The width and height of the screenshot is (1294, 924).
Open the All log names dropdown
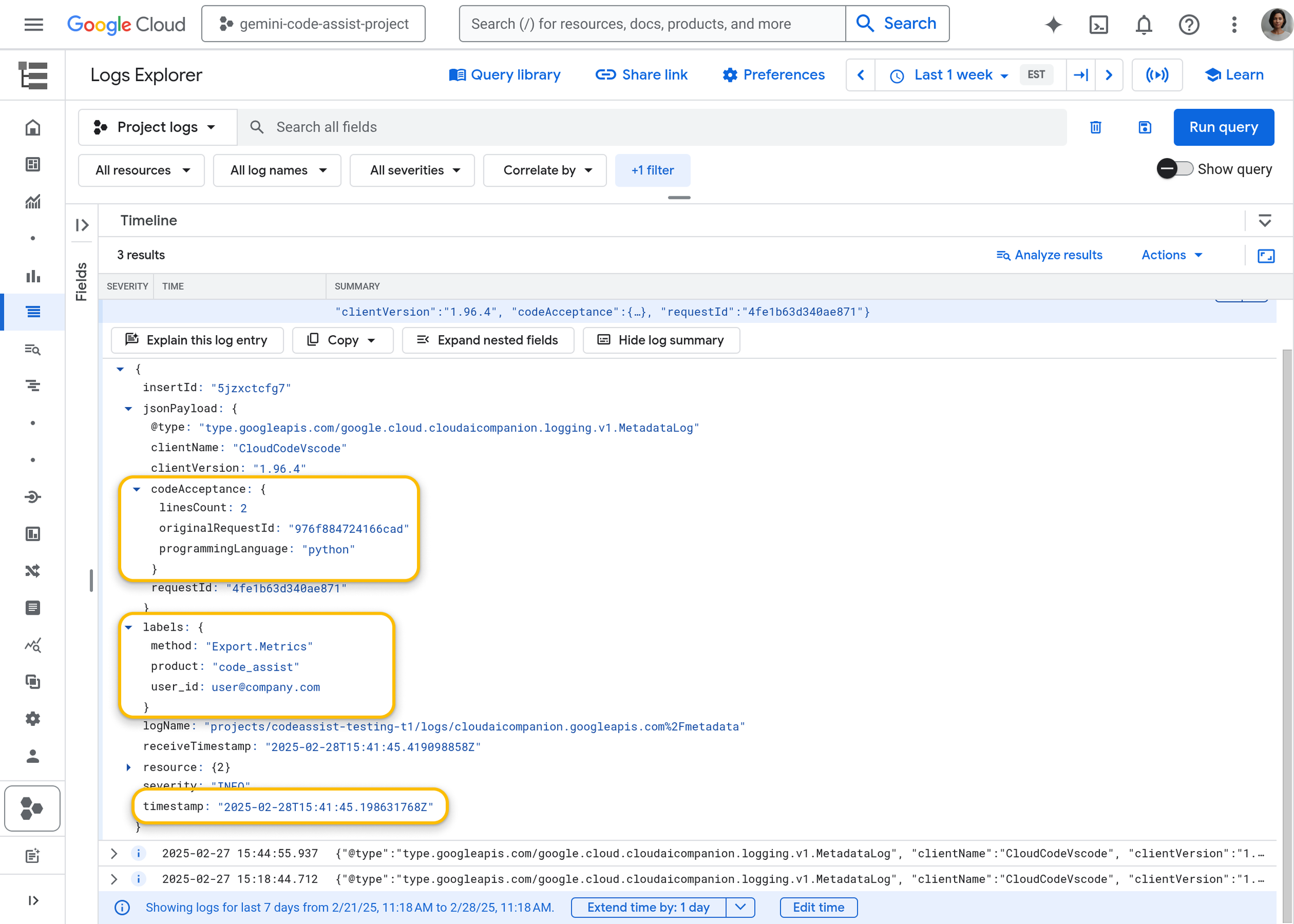277,171
